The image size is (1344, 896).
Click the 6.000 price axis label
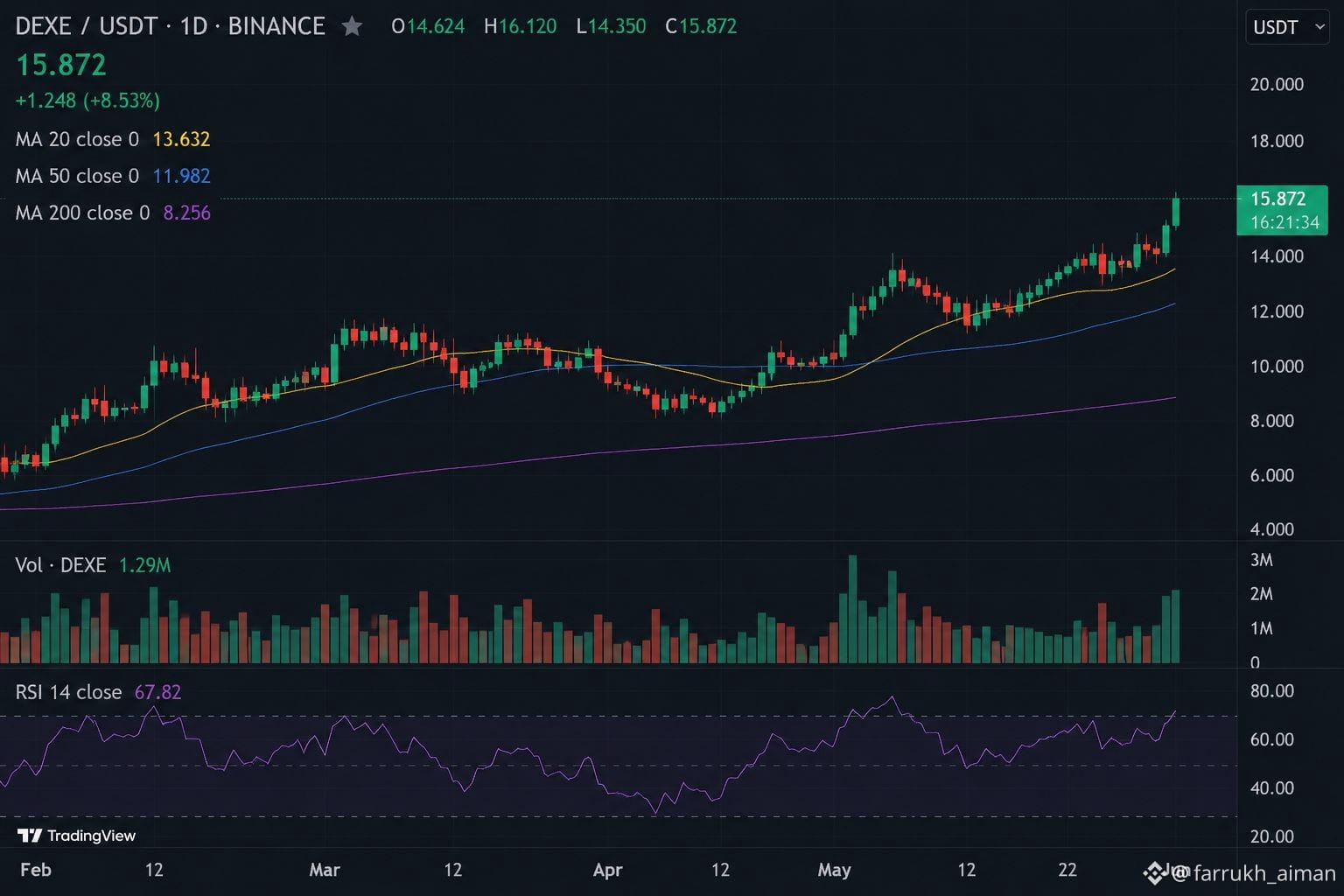[x=1271, y=475]
